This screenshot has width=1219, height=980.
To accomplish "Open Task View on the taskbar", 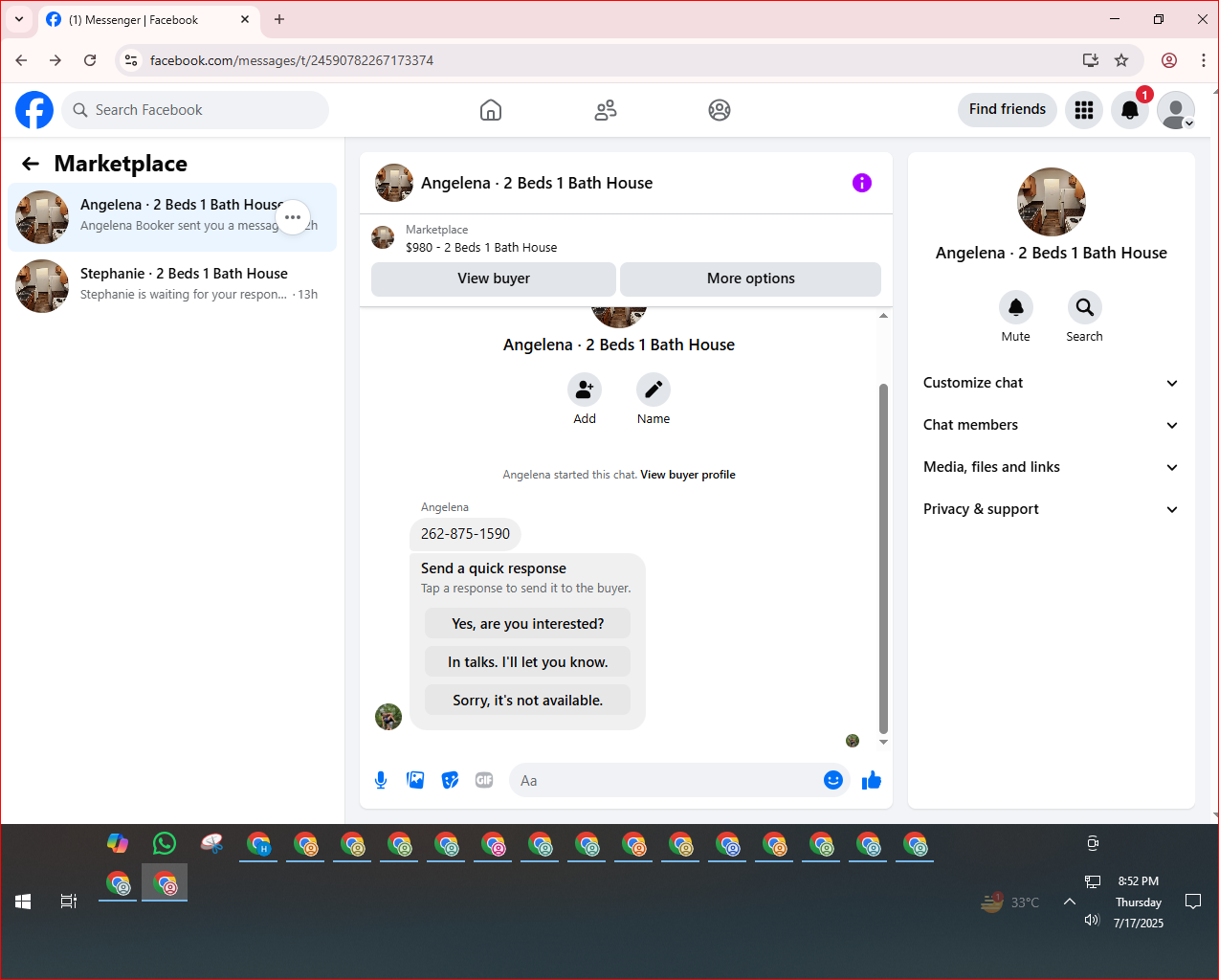I will 69,902.
